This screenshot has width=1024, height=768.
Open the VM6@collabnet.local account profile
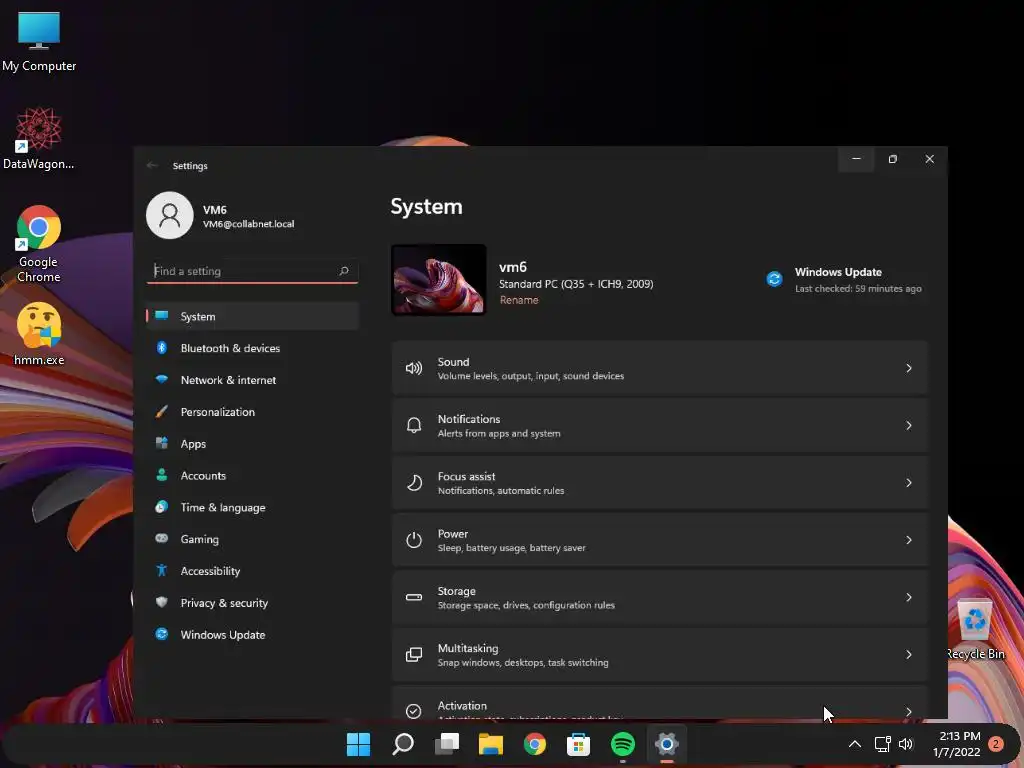(x=221, y=216)
